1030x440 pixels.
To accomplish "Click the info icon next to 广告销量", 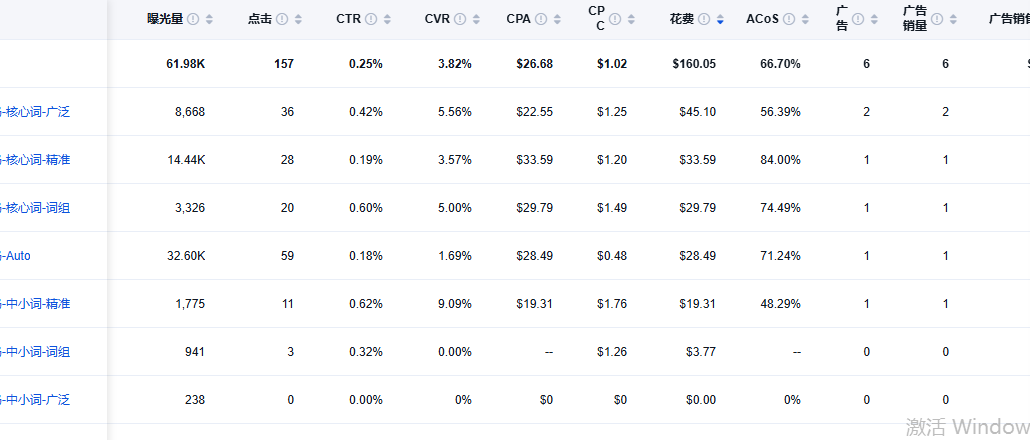I will 936,19.
